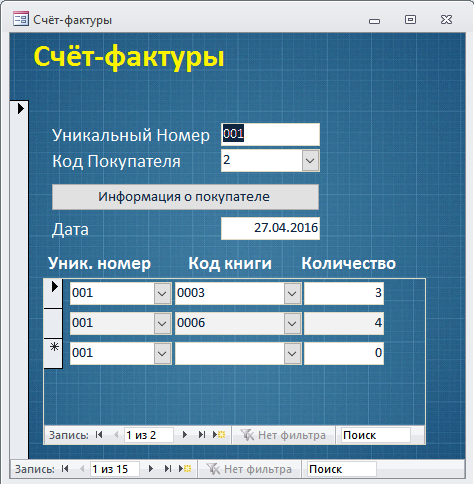Expand book code dropdown showing 0003

pos(292,293)
